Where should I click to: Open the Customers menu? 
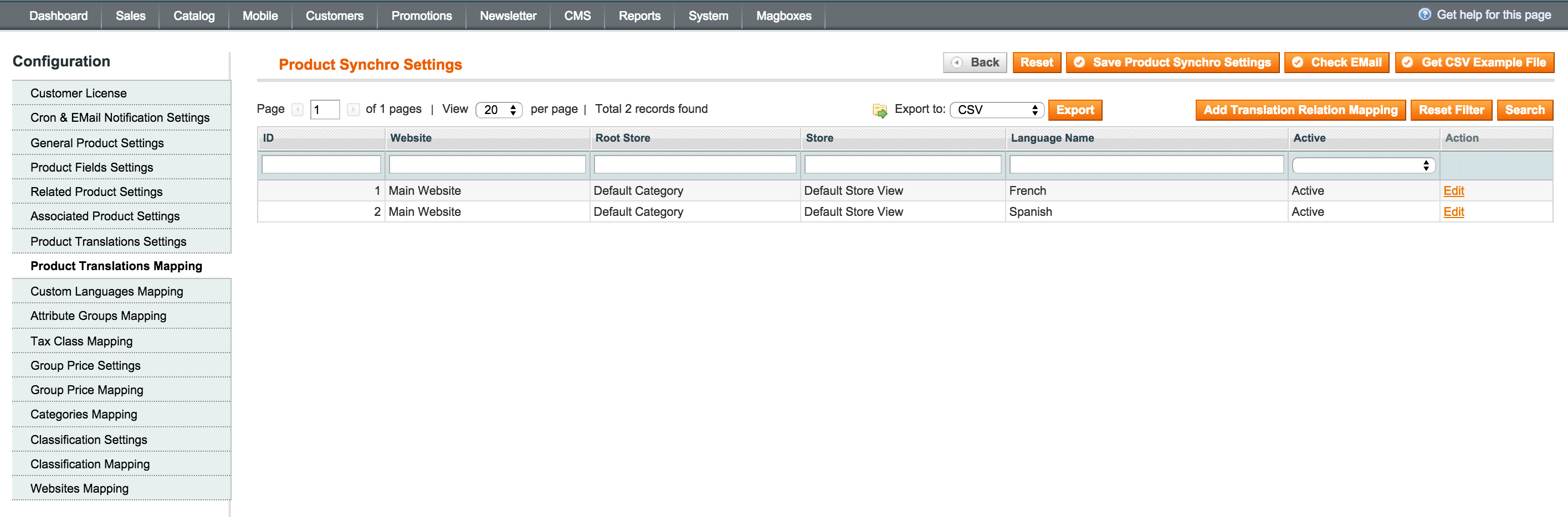[x=334, y=16]
